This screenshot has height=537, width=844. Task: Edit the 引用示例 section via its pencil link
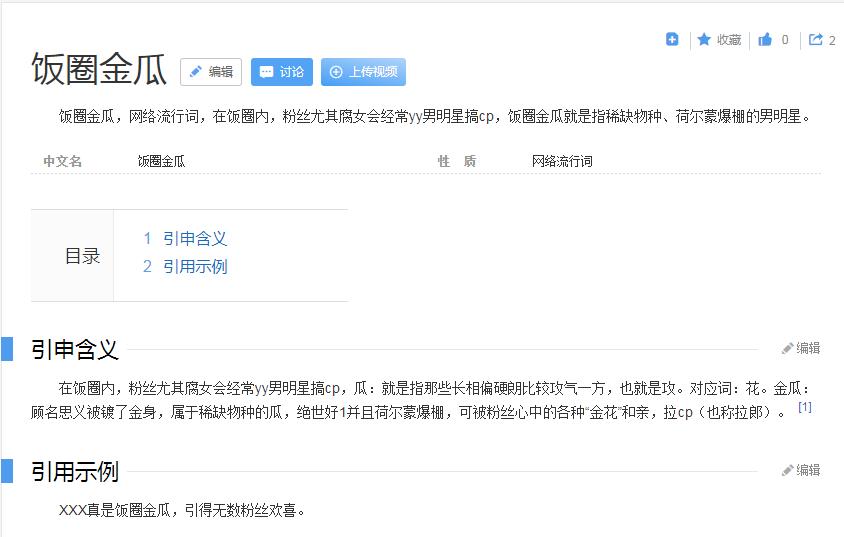801,470
